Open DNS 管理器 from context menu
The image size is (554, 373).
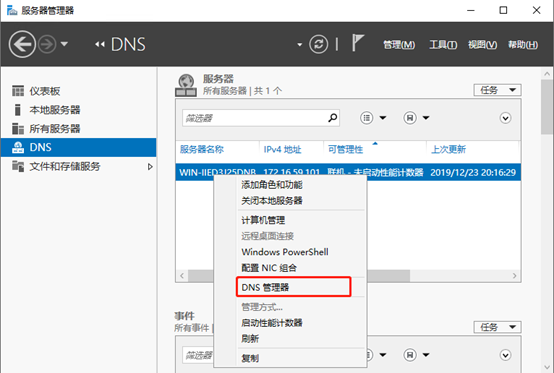point(265,287)
